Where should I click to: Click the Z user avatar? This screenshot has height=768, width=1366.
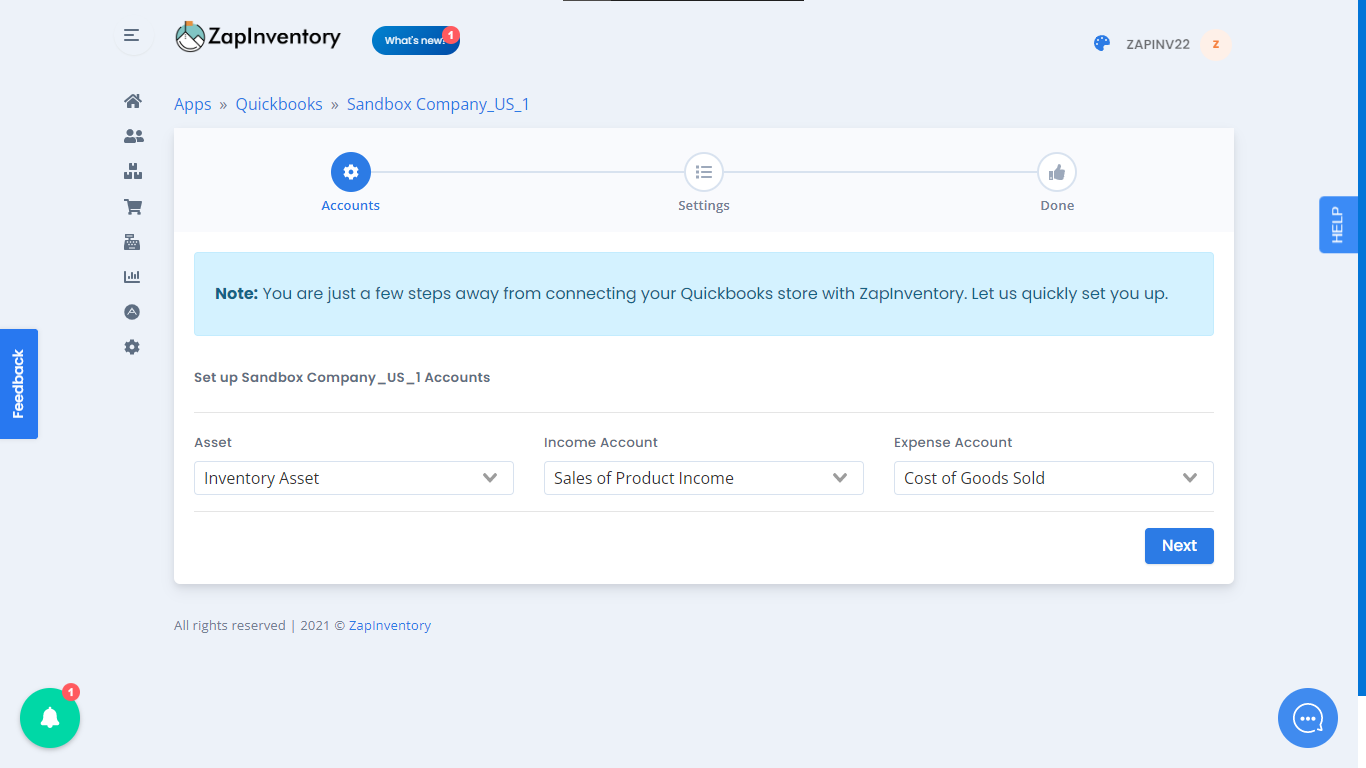pos(1215,44)
